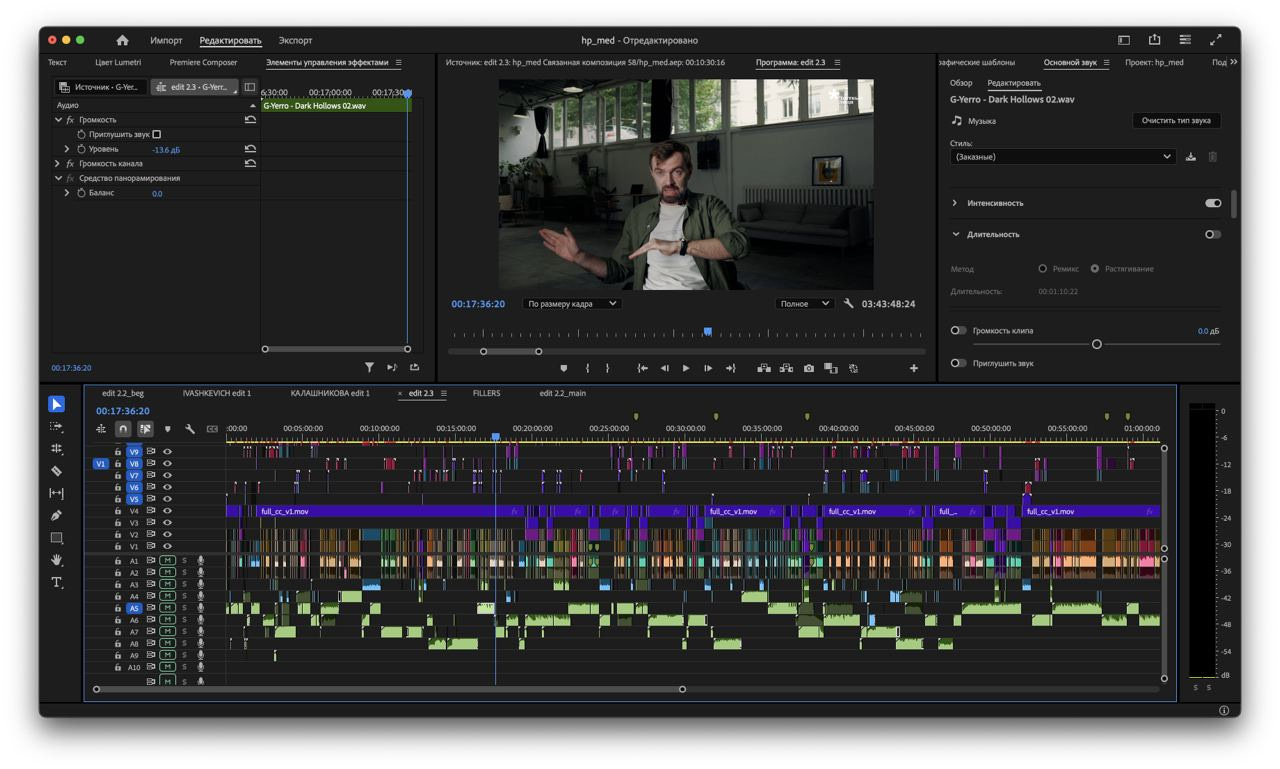Screen dimensions: 1280x769
Task: Switch to Обзор tab in Essential Sound
Action: point(961,83)
